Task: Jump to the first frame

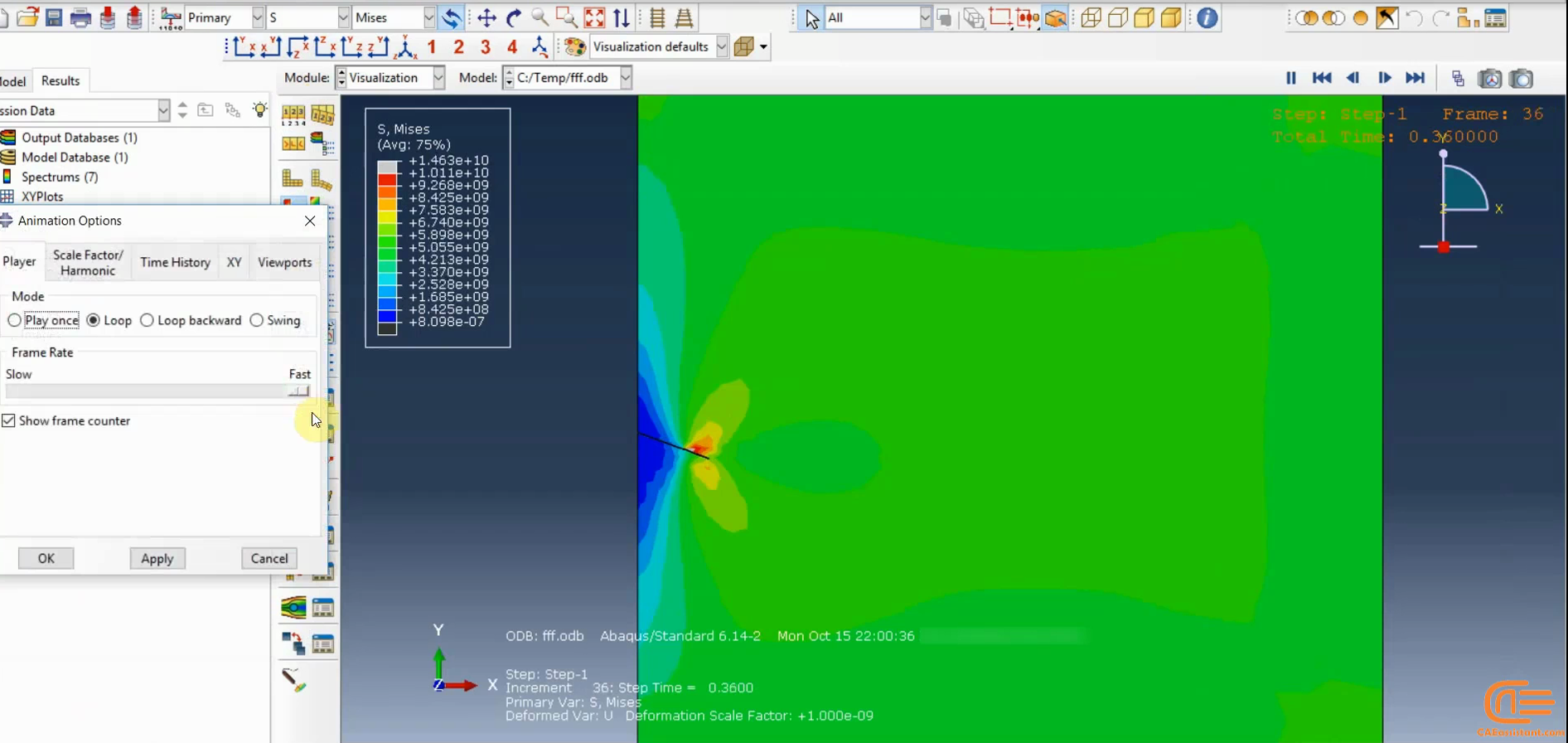Action: [1322, 78]
